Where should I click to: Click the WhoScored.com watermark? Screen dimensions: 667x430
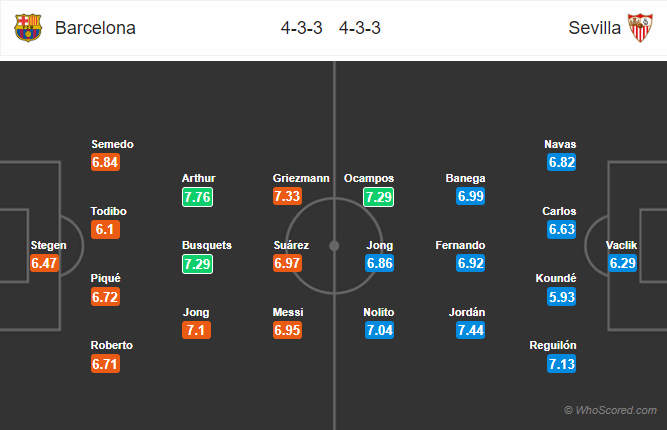tap(610, 410)
